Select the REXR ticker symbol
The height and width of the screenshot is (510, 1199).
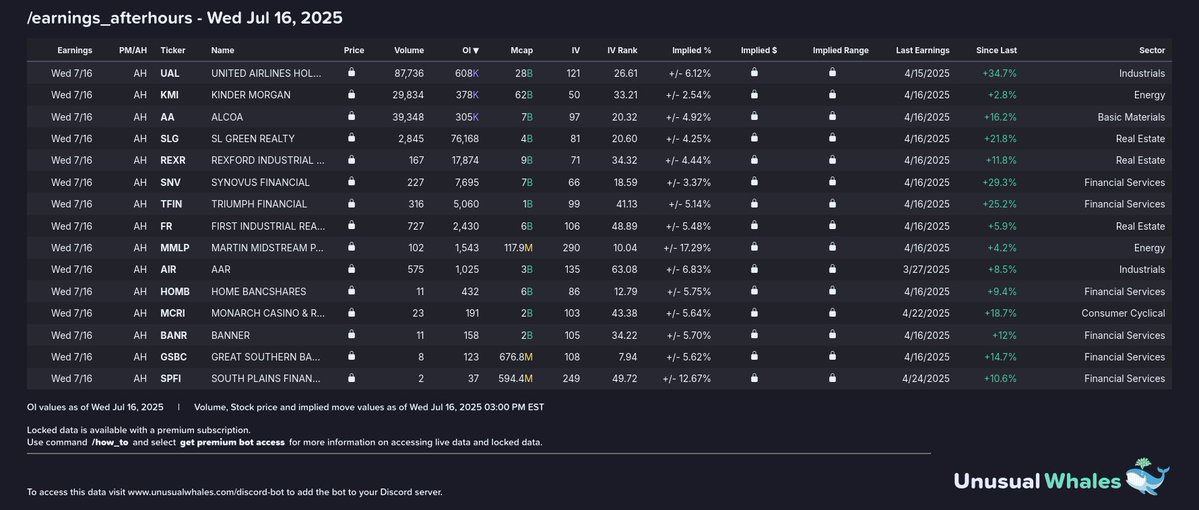173,161
